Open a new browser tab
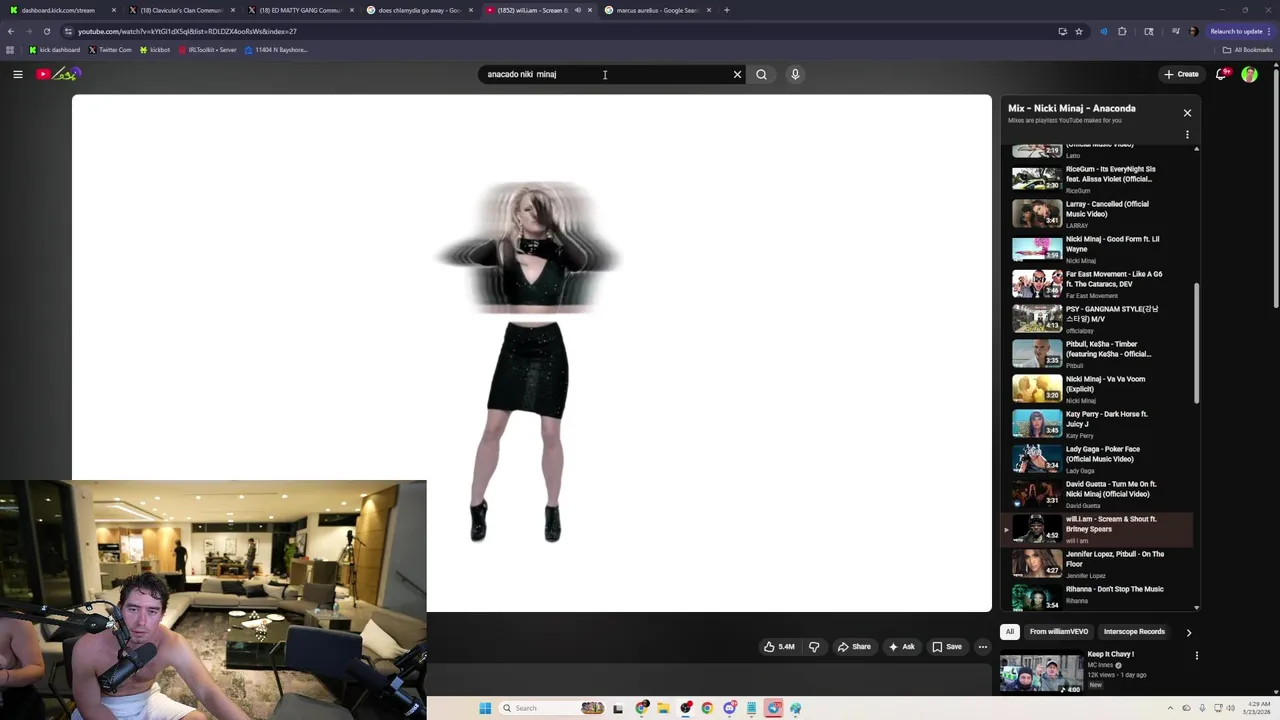 (x=727, y=10)
